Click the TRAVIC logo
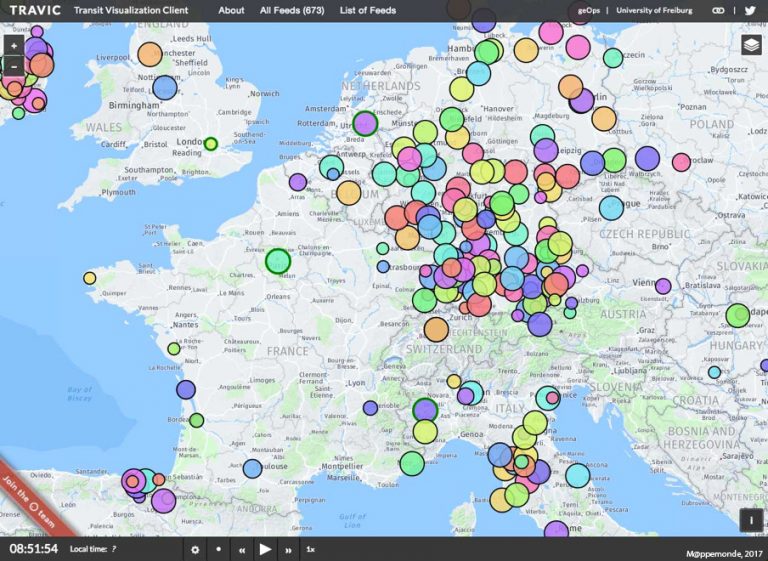768x561 pixels. click(x=33, y=10)
